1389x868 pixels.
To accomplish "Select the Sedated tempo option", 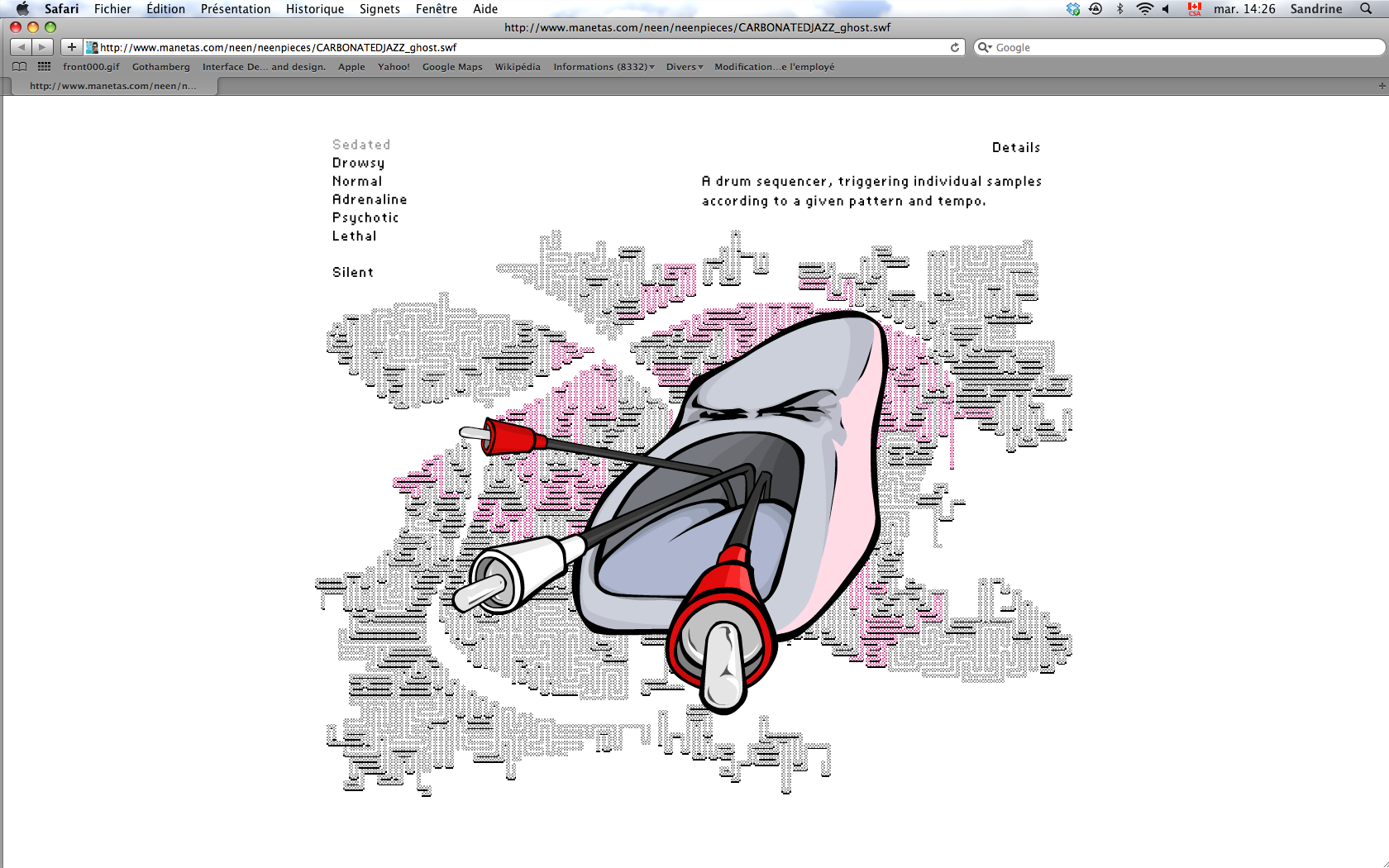I will [361, 145].
